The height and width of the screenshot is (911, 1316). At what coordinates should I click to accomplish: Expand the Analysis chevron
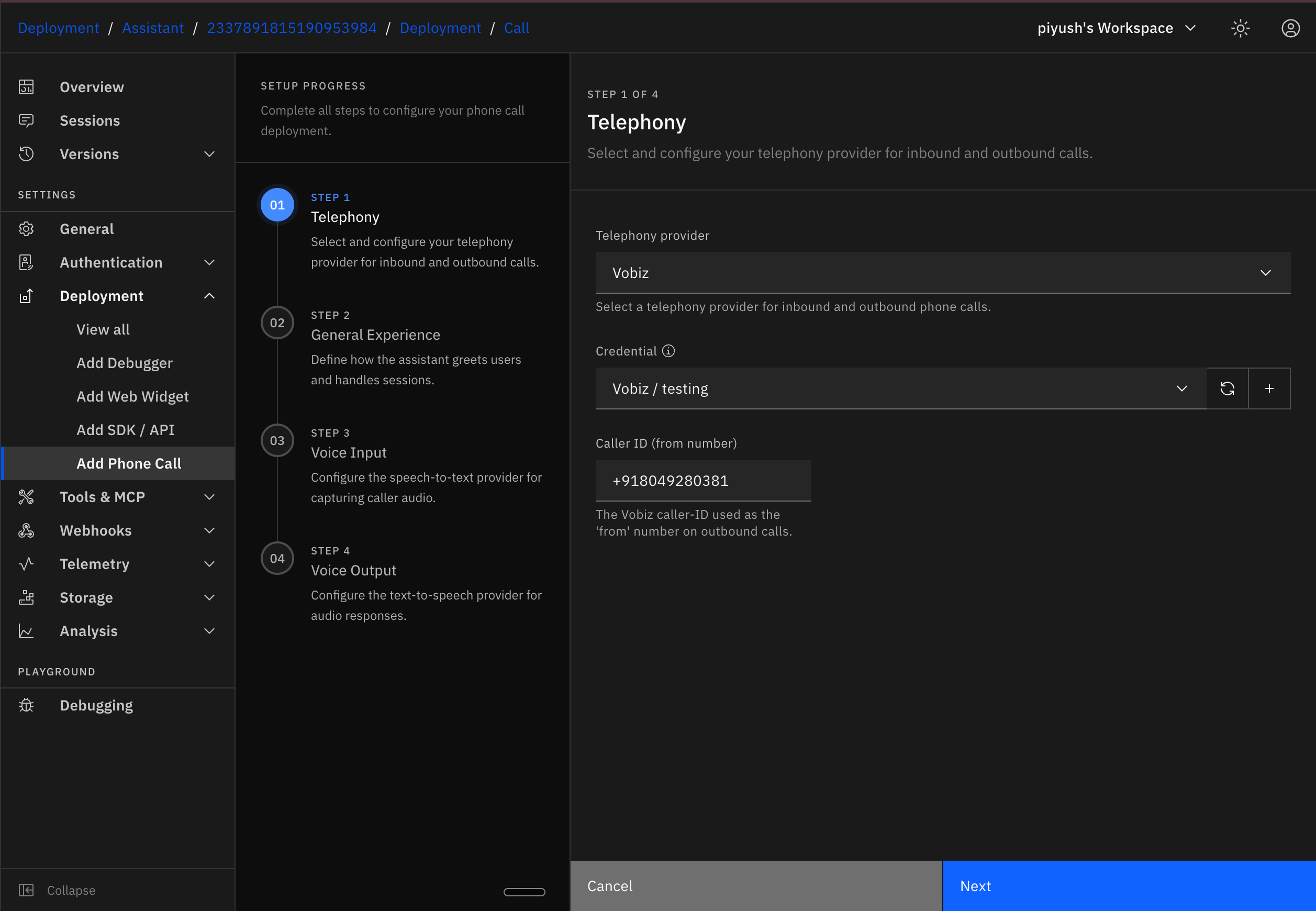click(209, 631)
